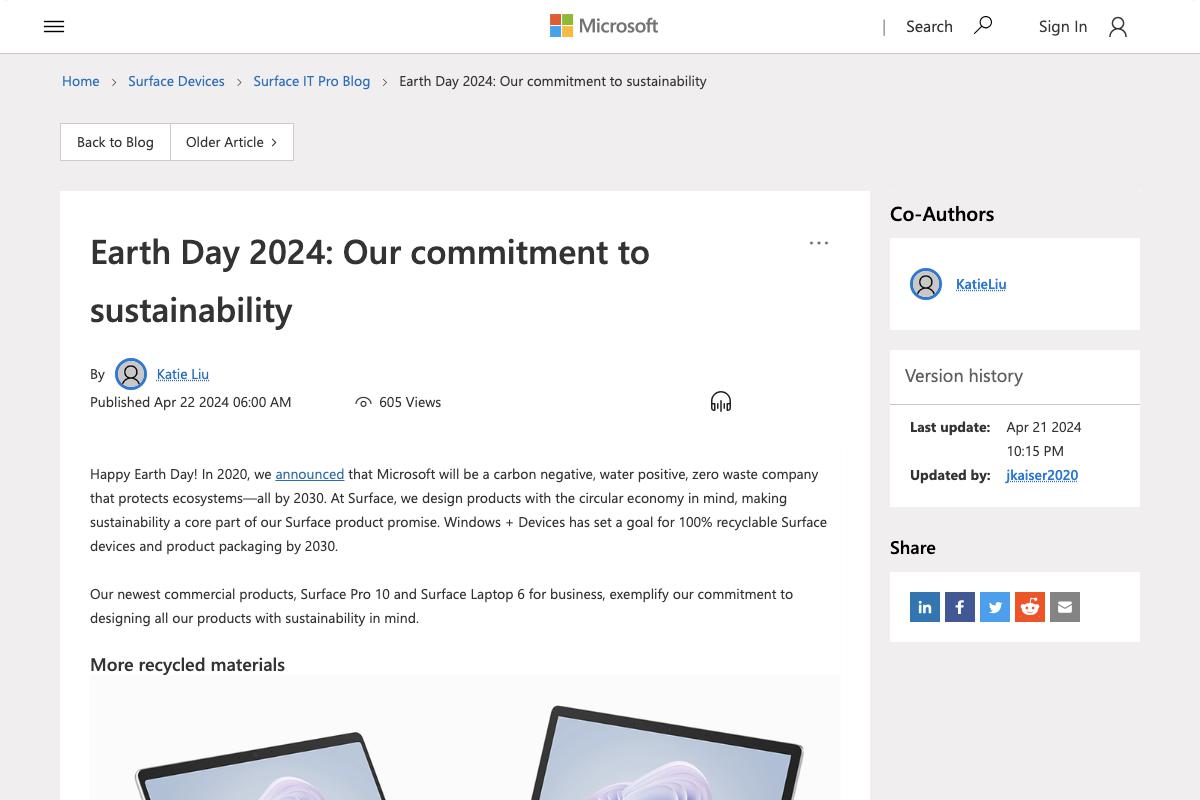Screen dimensions: 1200x800
Task: Click the Sign In user icon
Action: click(1118, 27)
